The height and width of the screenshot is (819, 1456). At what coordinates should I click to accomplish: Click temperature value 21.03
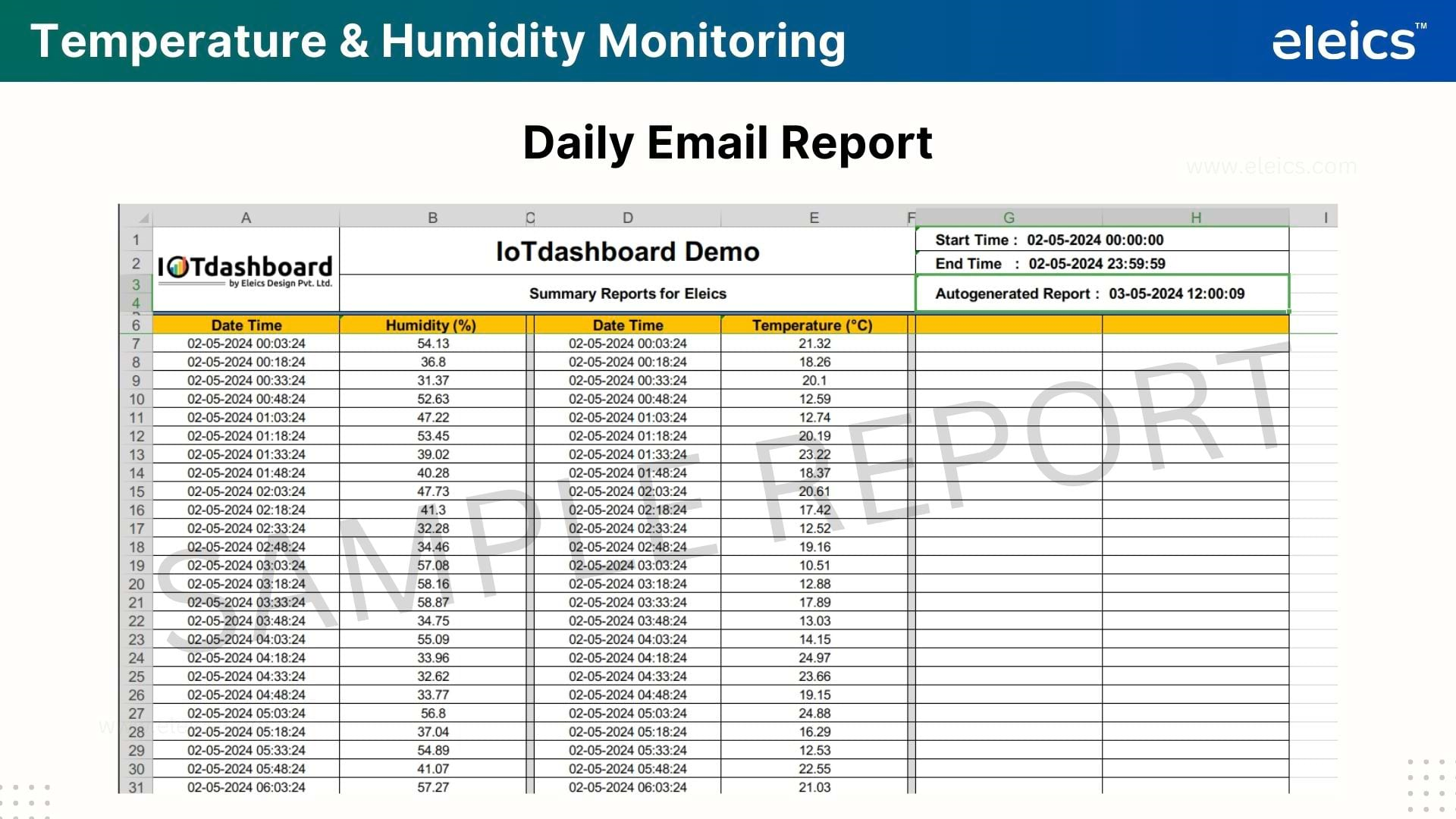[x=814, y=787]
